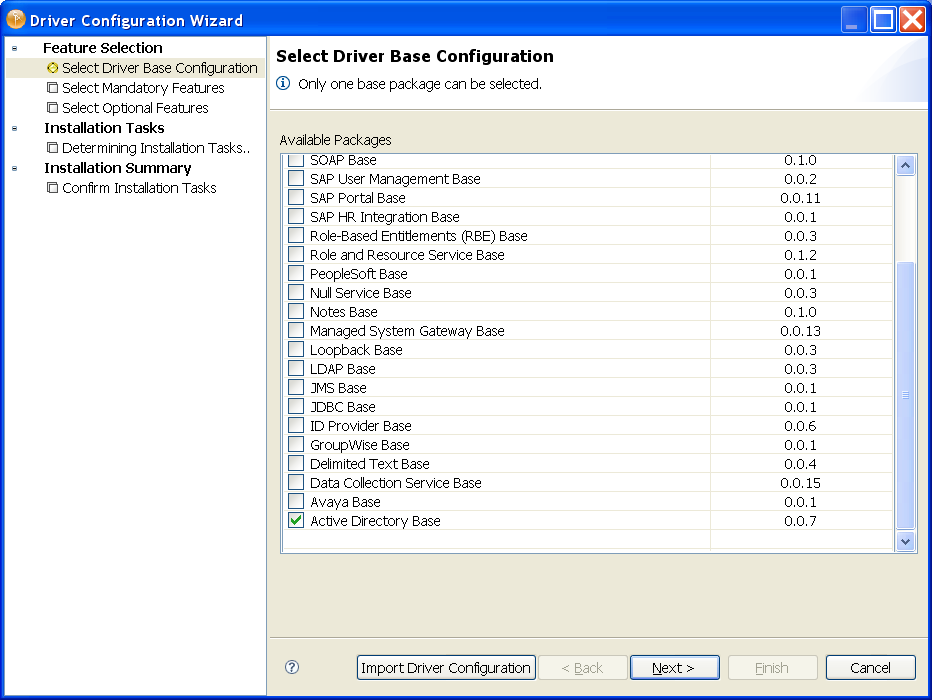Image resolution: width=932 pixels, height=700 pixels.
Task: Click the Driver Configuration Wizard title icon
Action: point(15,19)
